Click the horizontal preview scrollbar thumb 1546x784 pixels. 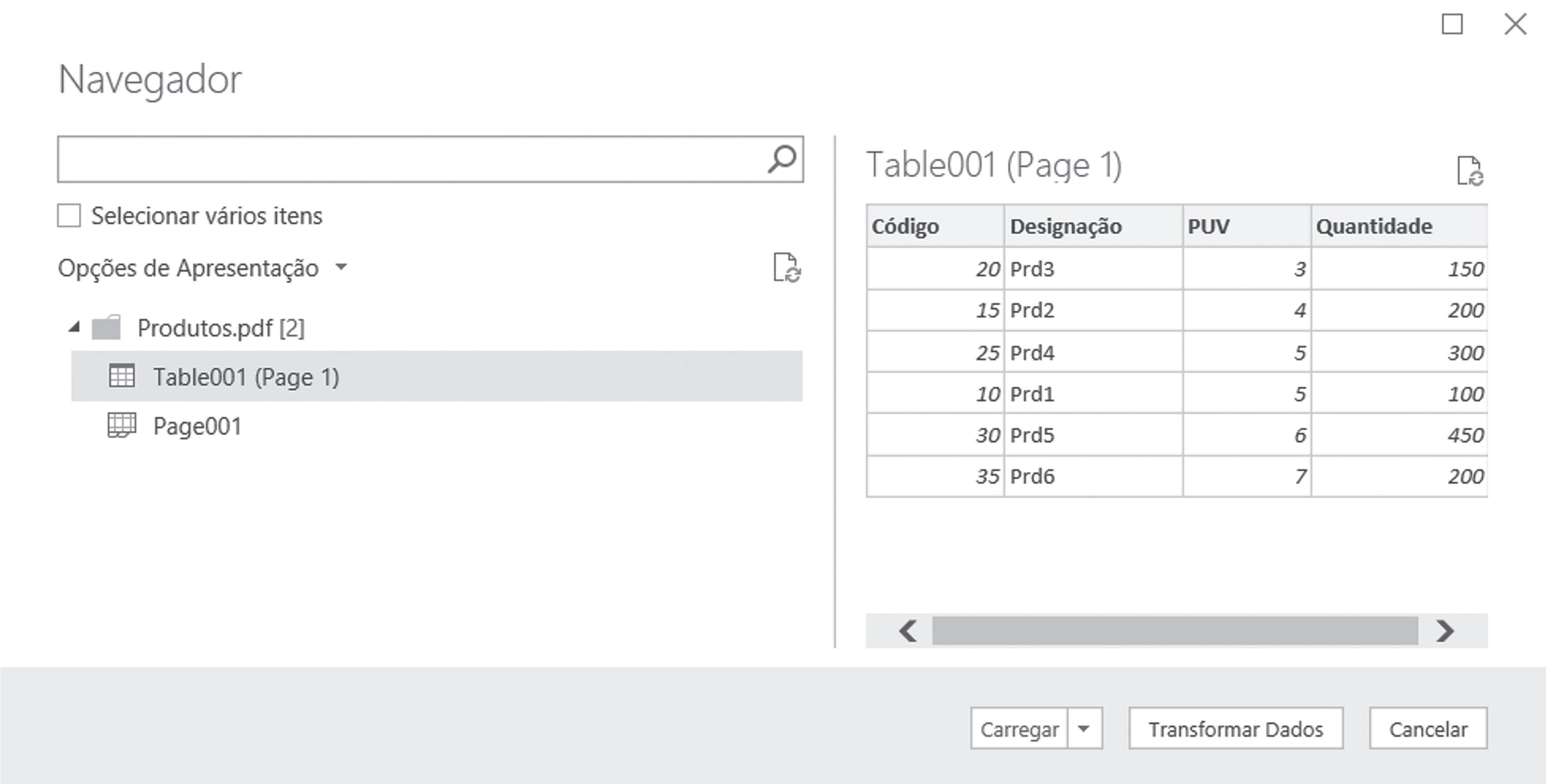[x=1174, y=630]
